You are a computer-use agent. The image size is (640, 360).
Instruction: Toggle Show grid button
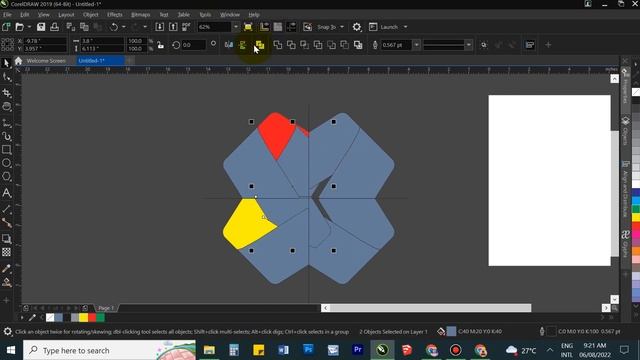point(278,27)
